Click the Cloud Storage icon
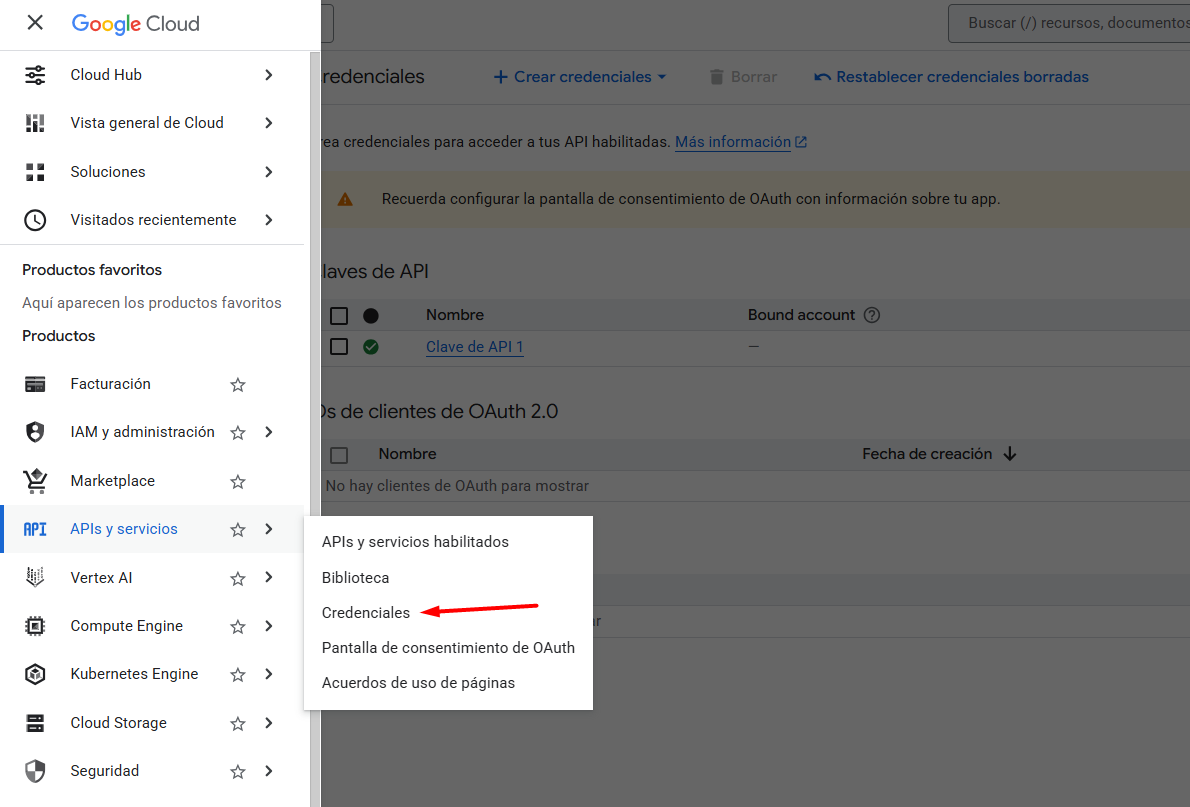The width and height of the screenshot is (1190, 807). pos(35,723)
